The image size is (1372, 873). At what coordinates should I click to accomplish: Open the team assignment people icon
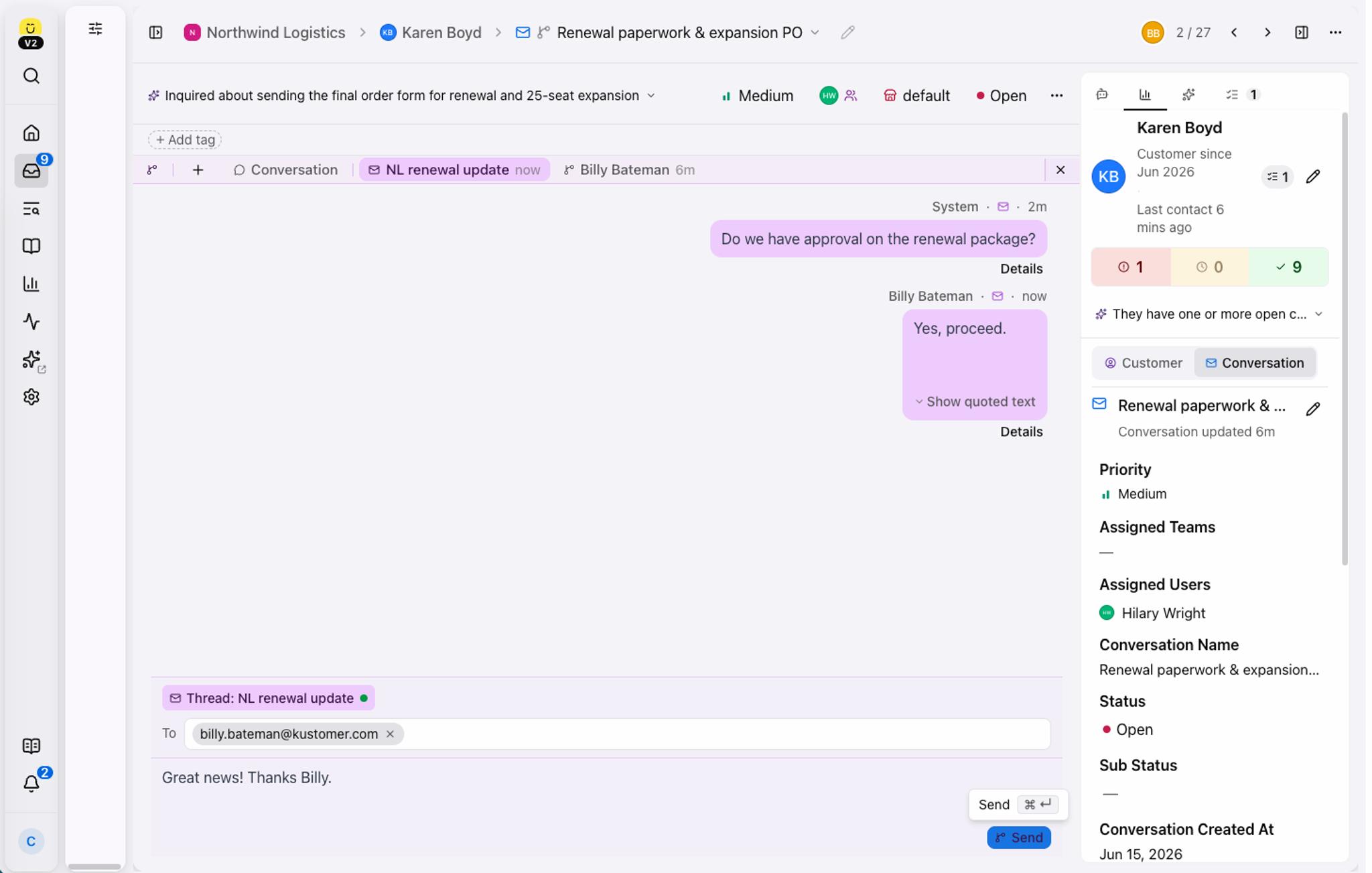(851, 96)
